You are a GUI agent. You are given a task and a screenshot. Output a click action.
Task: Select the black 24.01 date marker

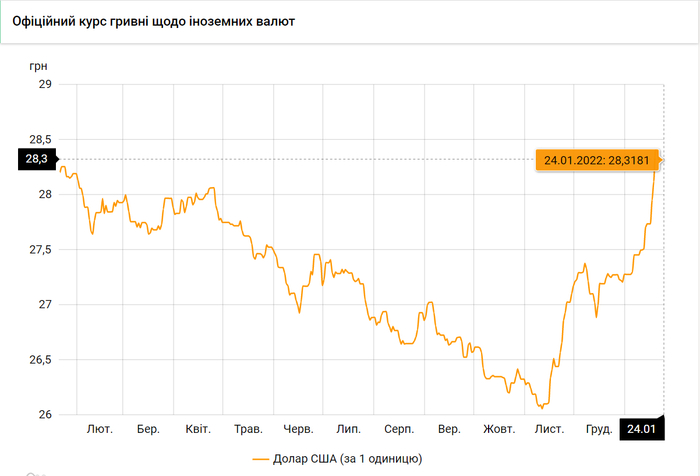pyautogui.click(x=641, y=428)
